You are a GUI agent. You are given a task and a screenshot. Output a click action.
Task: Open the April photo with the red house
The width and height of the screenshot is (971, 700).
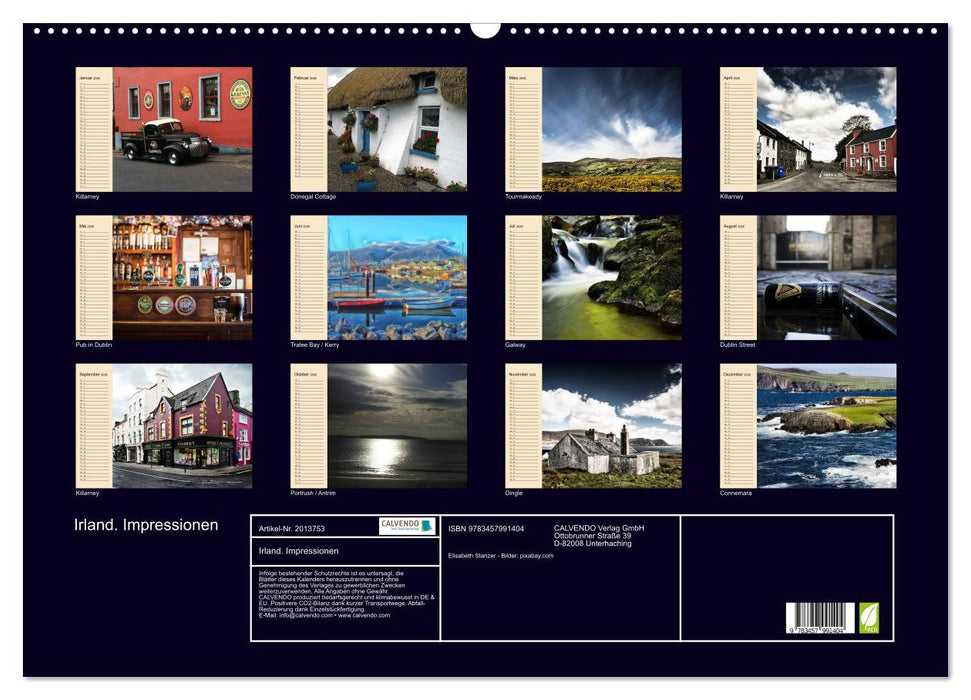coord(826,129)
